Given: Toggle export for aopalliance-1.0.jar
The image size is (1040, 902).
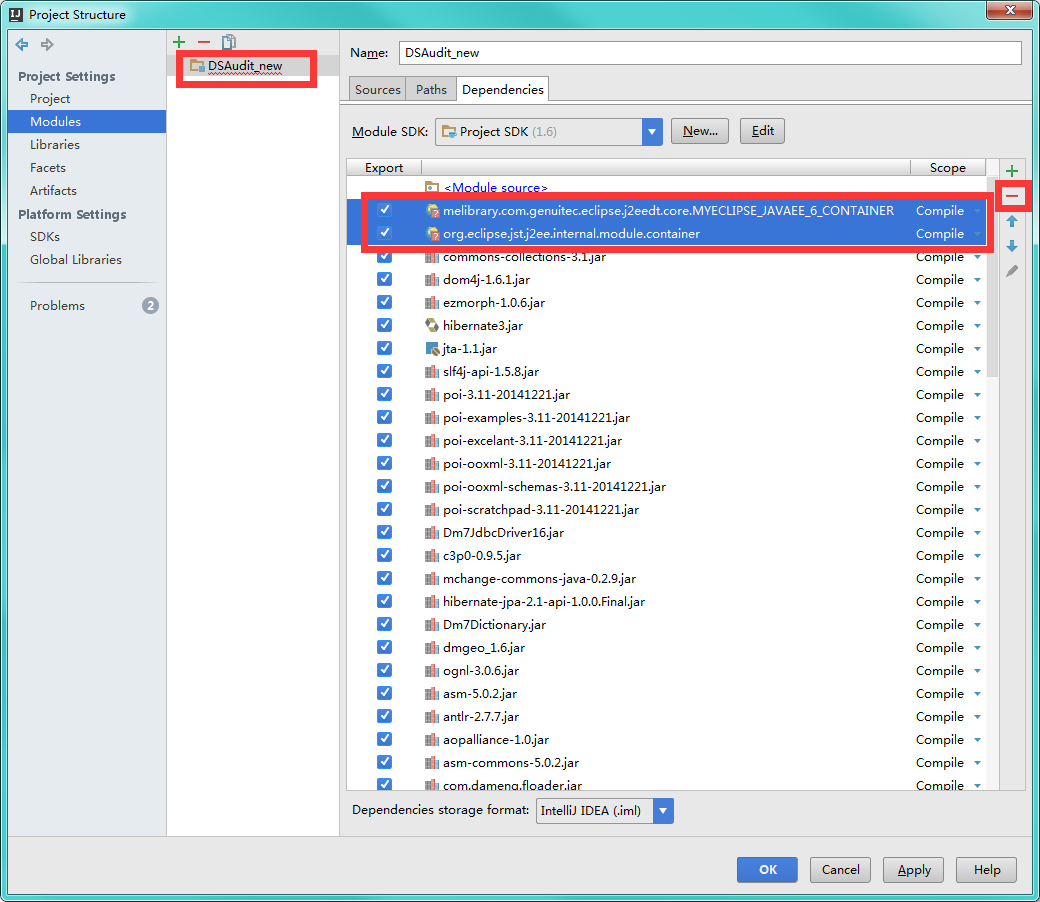Looking at the screenshot, I should point(385,739).
